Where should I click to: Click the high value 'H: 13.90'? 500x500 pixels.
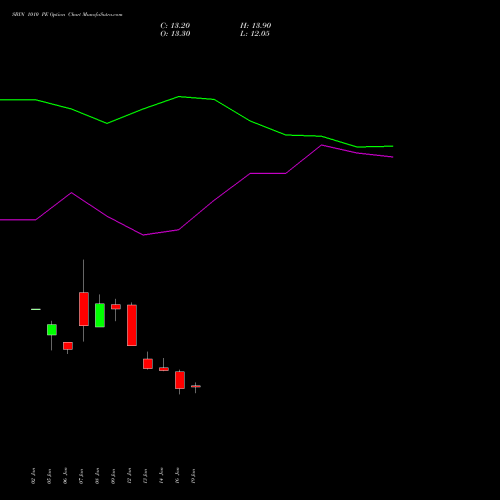pos(256,26)
